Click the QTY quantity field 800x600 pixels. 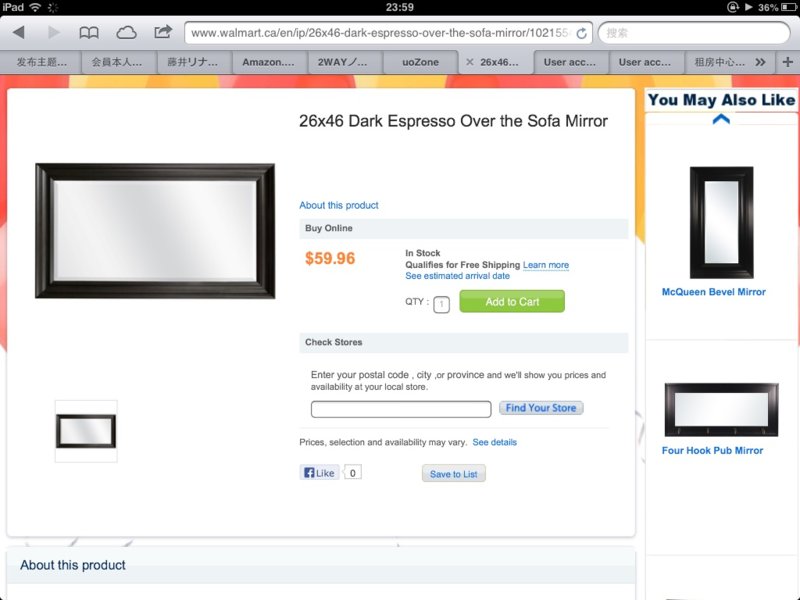pyautogui.click(x=441, y=304)
